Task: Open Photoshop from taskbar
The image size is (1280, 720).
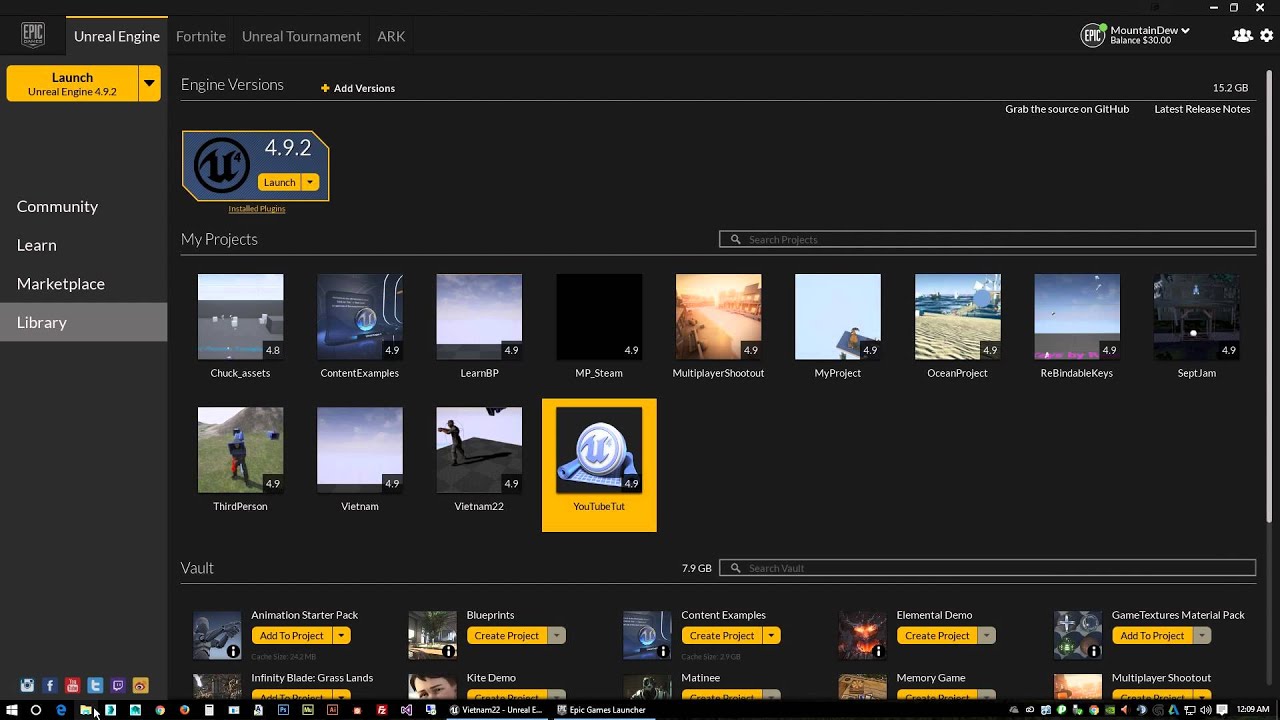Action: pos(283,710)
